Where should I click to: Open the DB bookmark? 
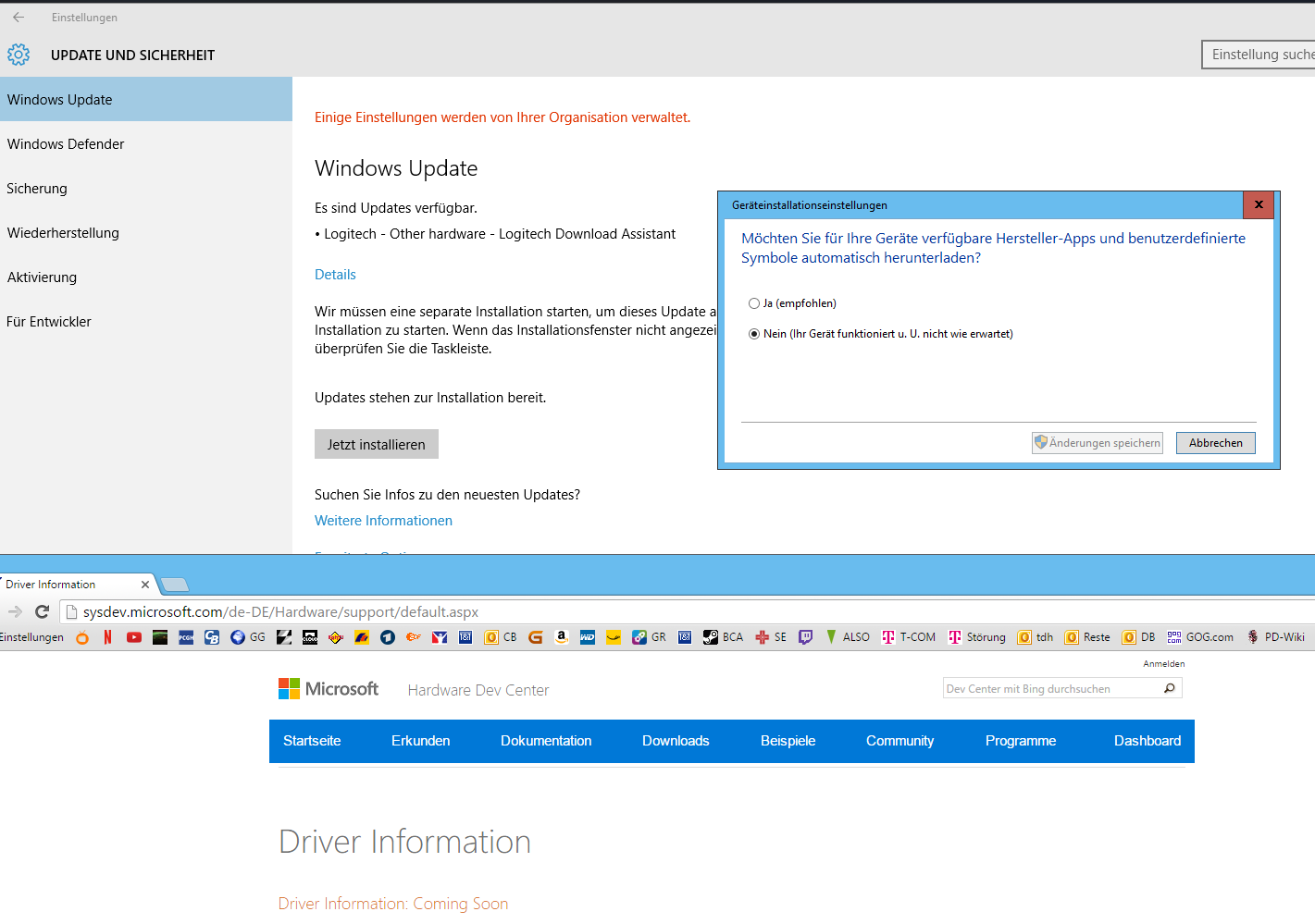[1138, 637]
